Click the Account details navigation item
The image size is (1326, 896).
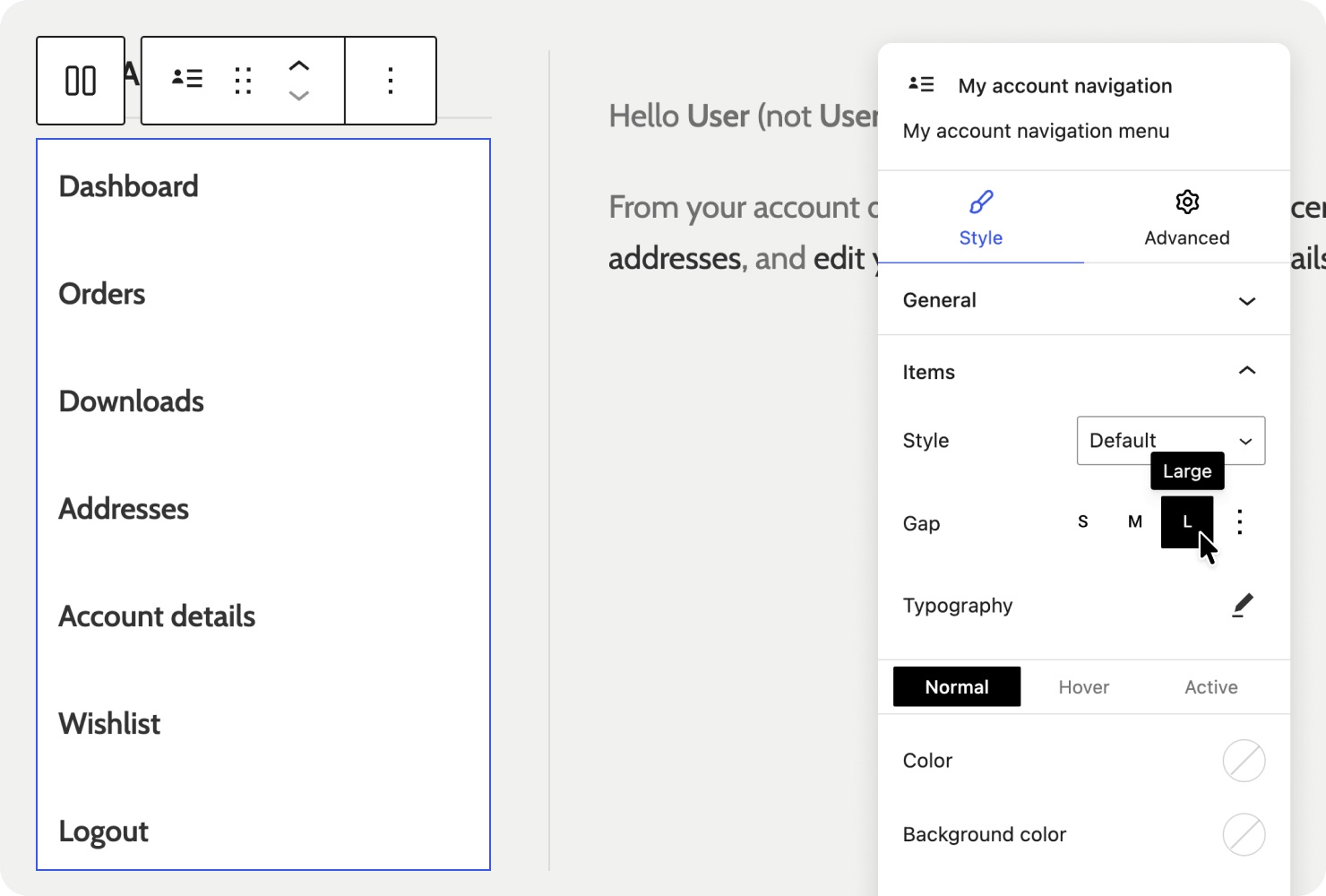(x=158, y=616)
